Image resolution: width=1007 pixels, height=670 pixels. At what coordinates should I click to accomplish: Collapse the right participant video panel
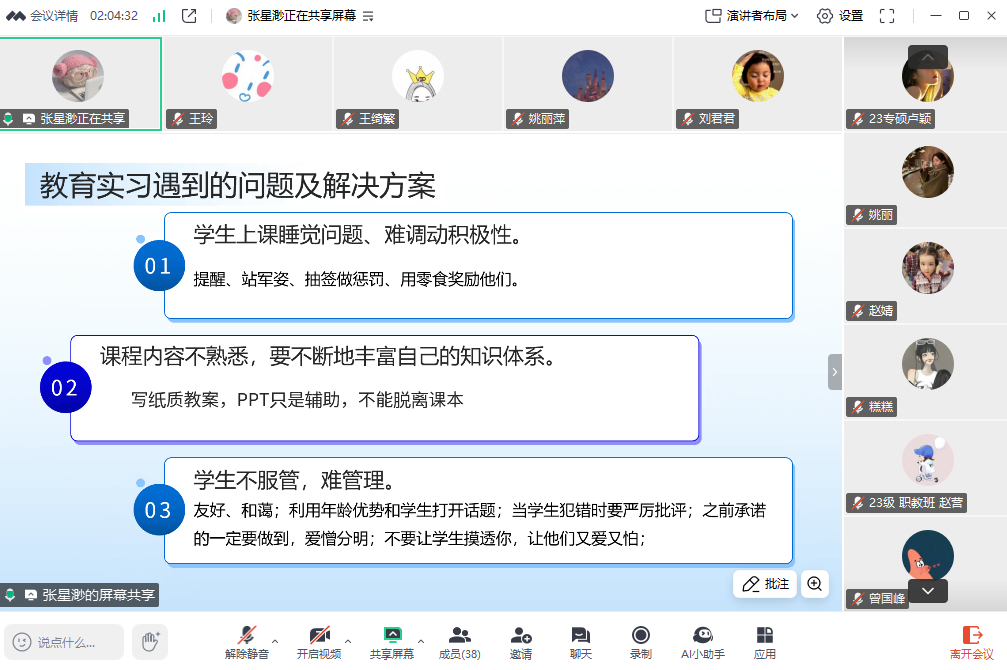(x=834, y=371)
